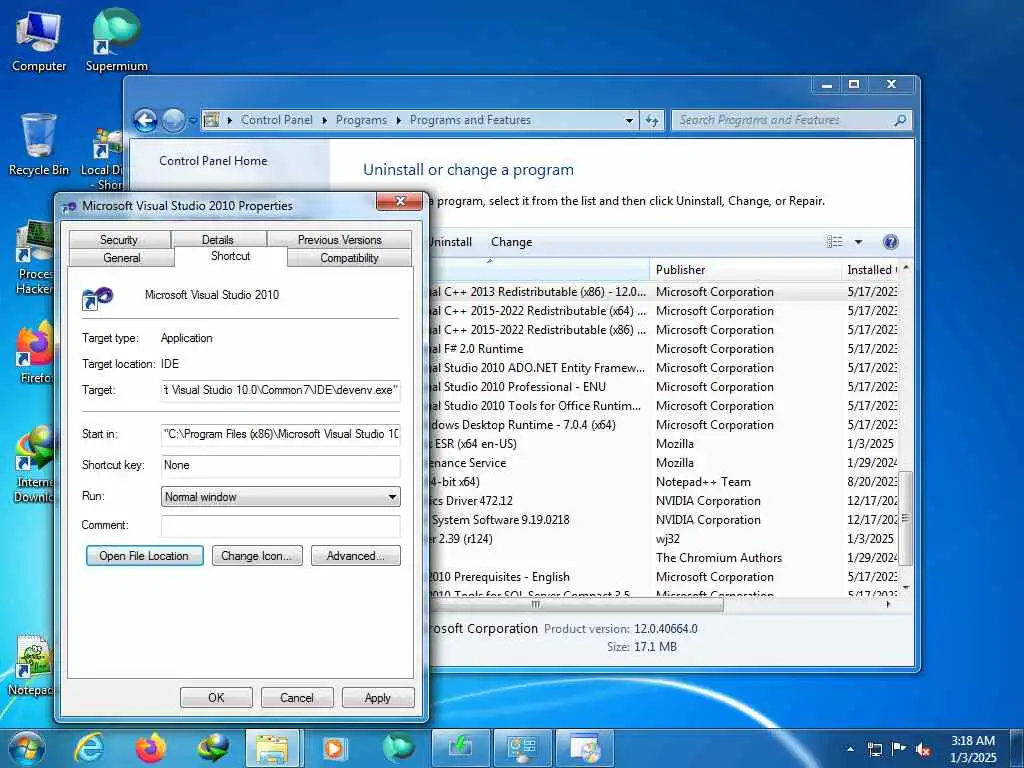The width and height of the screenshot is (1024, 768).
Task: Open the Run window-mode dropdown
Action: [280, 497]
